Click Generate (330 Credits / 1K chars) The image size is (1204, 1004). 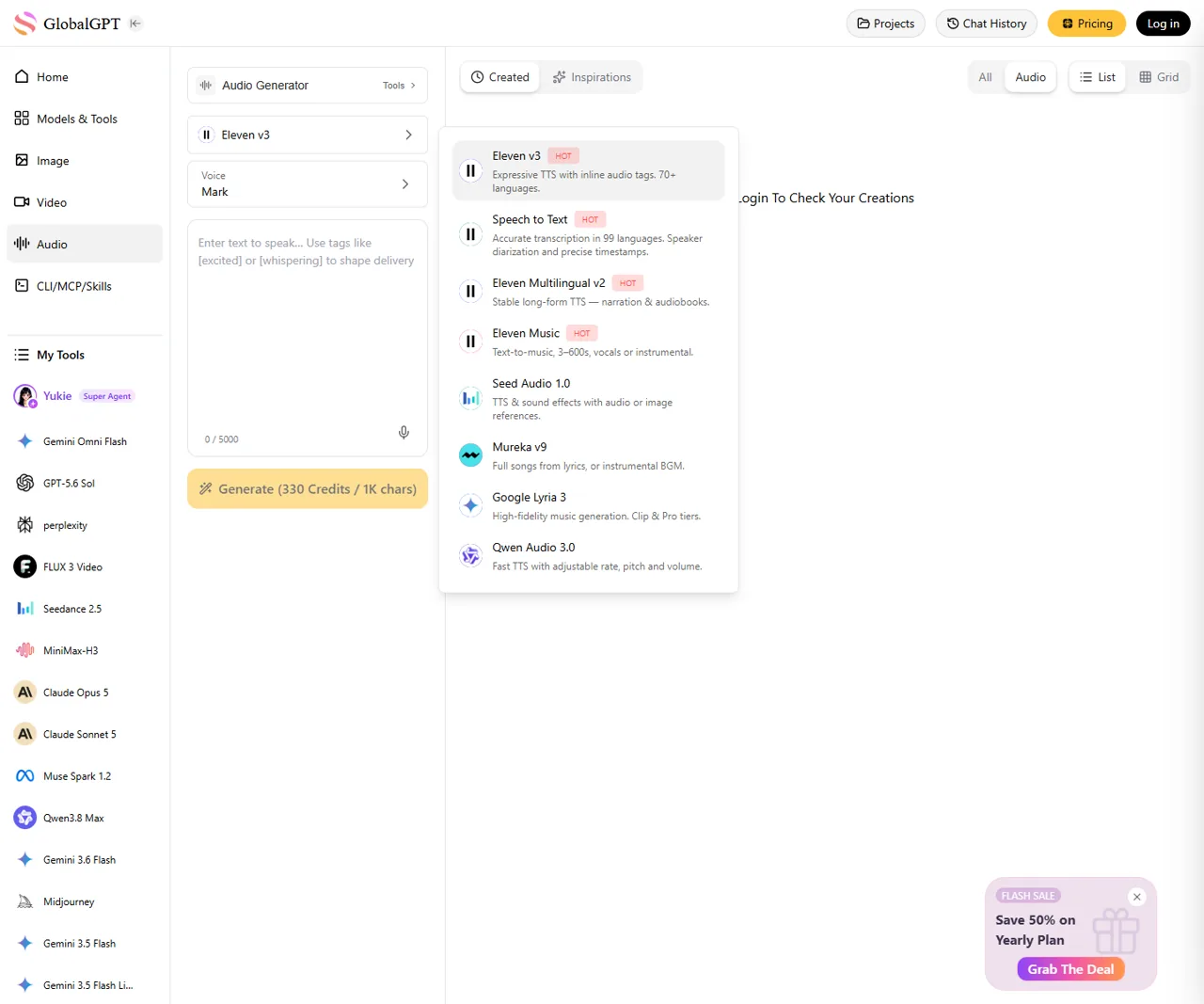[308, 489]
